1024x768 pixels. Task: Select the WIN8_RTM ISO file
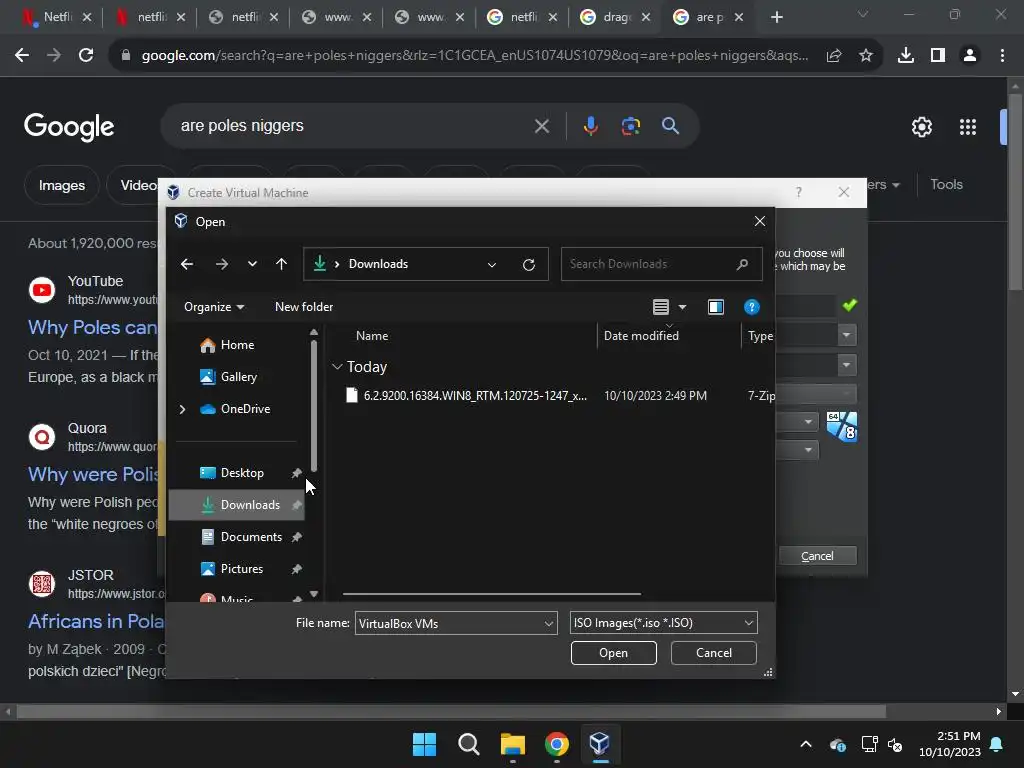pyautogui.click(x=475, y=396)
